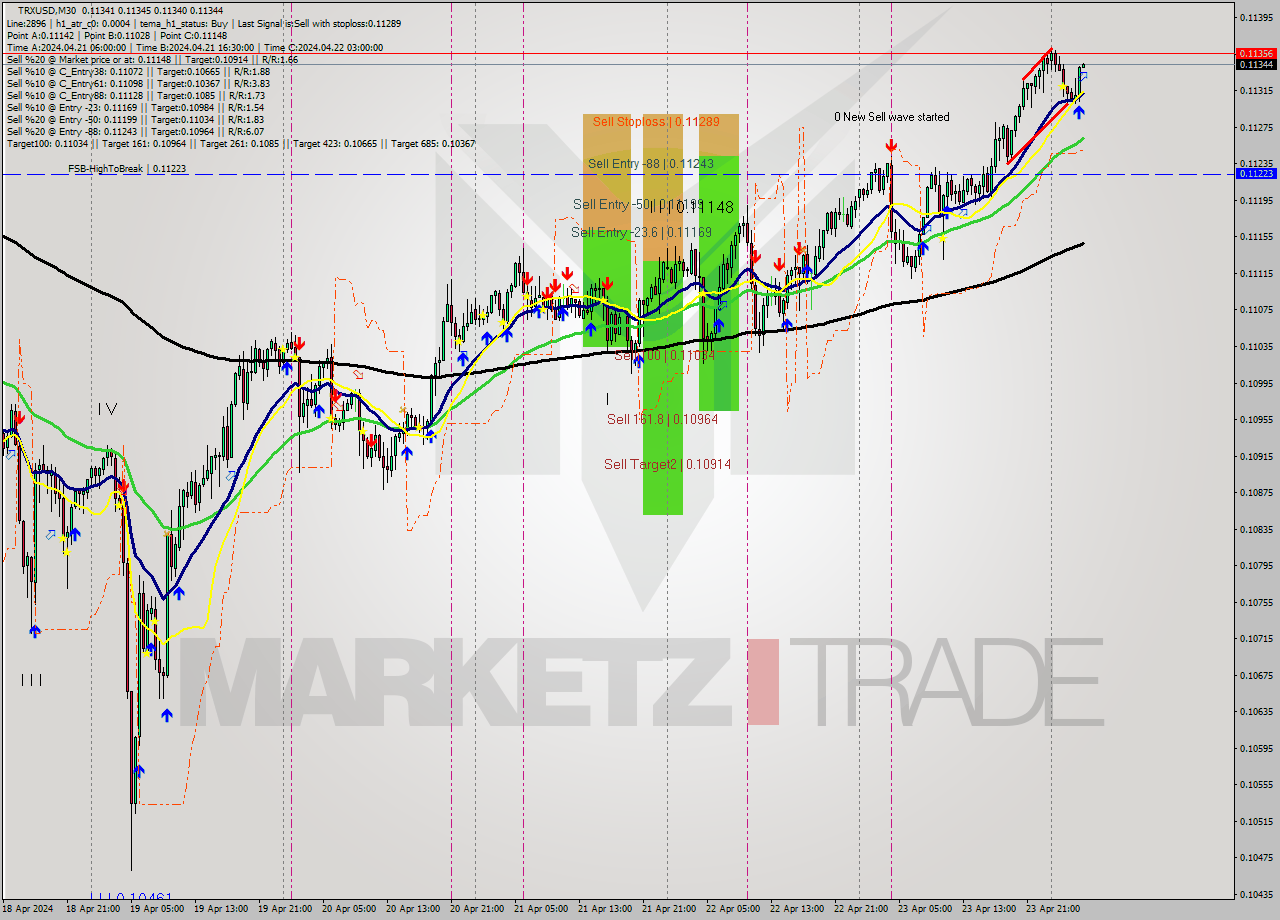This screenshot has width=1280, height=920.
Task: Select 0.11275 on the price scale
Action: click(x=1255, y=127)
